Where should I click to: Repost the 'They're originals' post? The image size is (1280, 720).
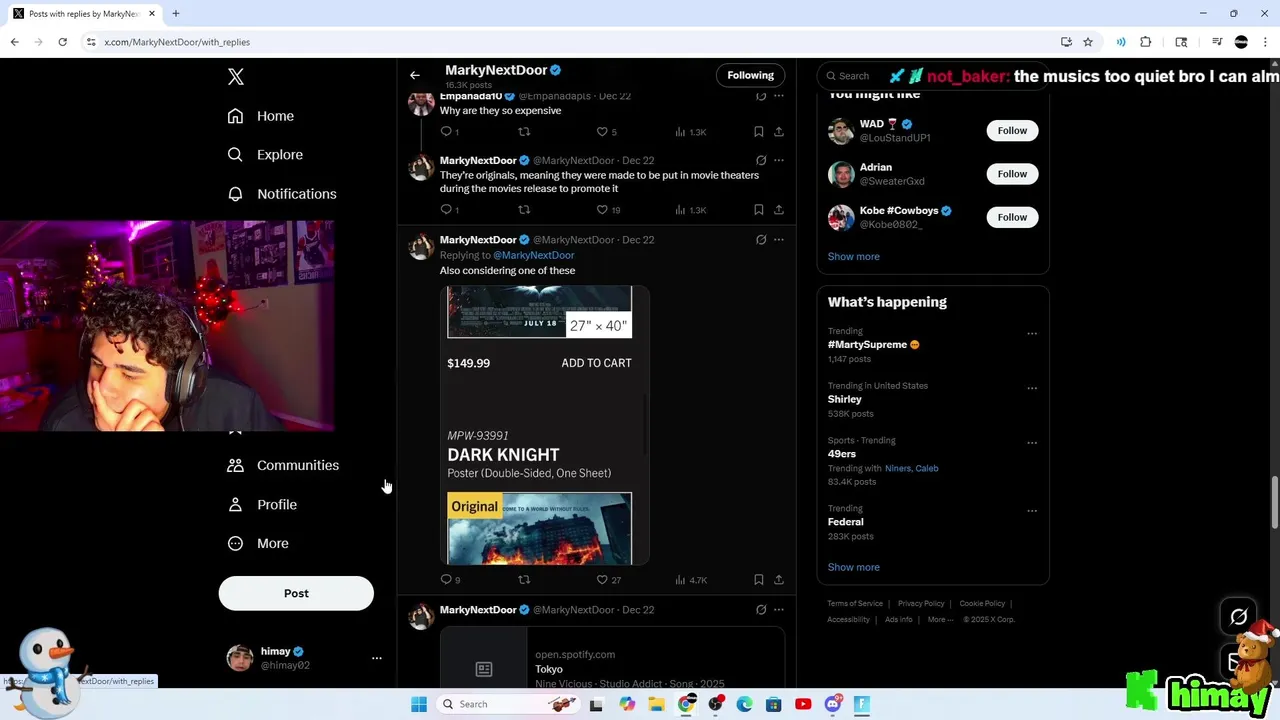524,210
